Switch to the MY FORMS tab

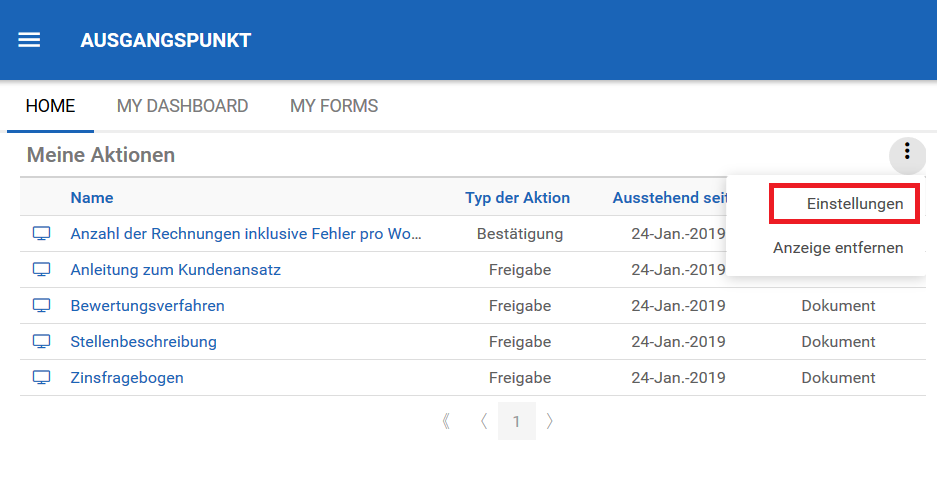pyautogui.click(x=334, y=106)
